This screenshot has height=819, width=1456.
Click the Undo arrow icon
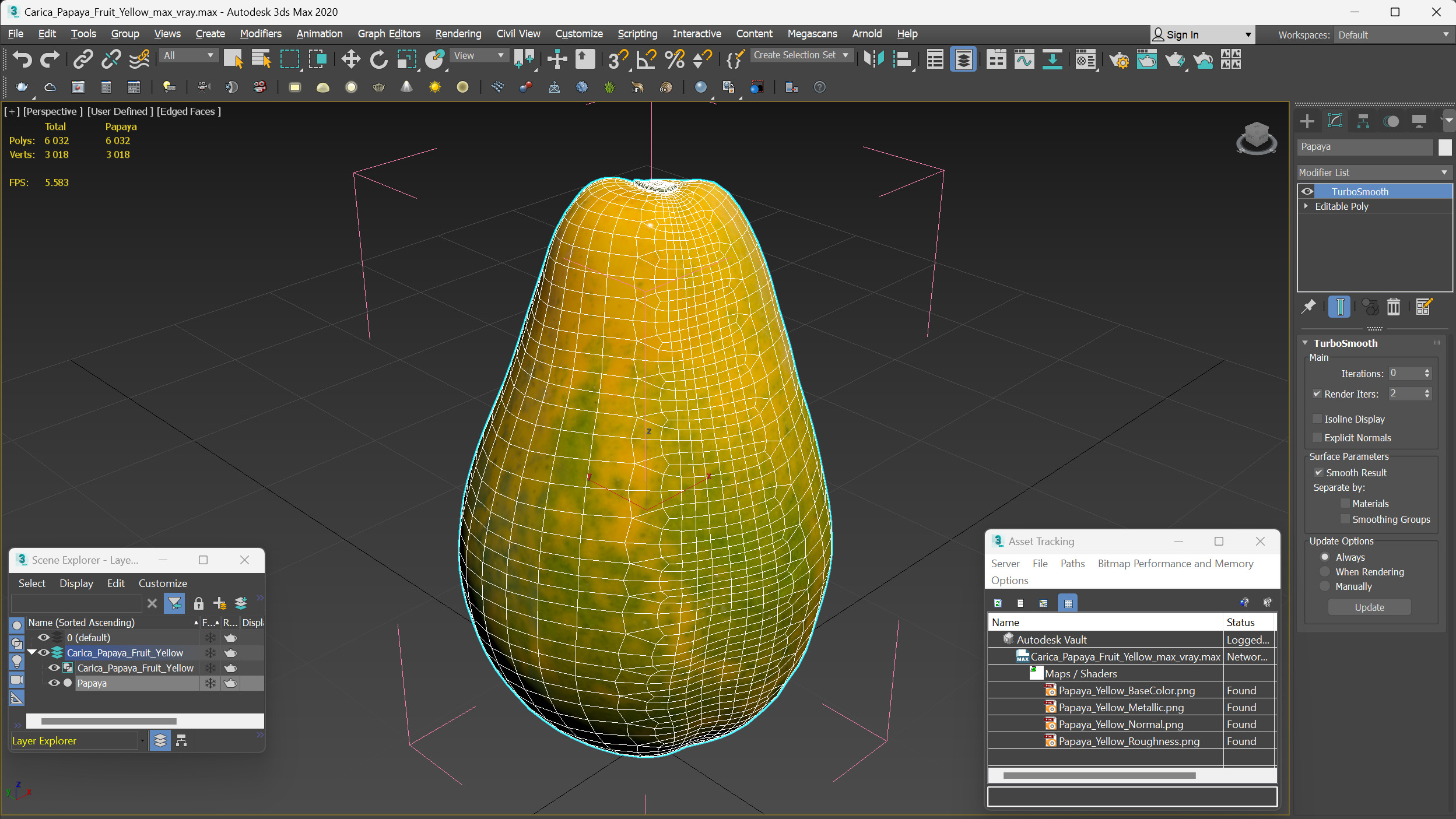(x=22, y=59)
